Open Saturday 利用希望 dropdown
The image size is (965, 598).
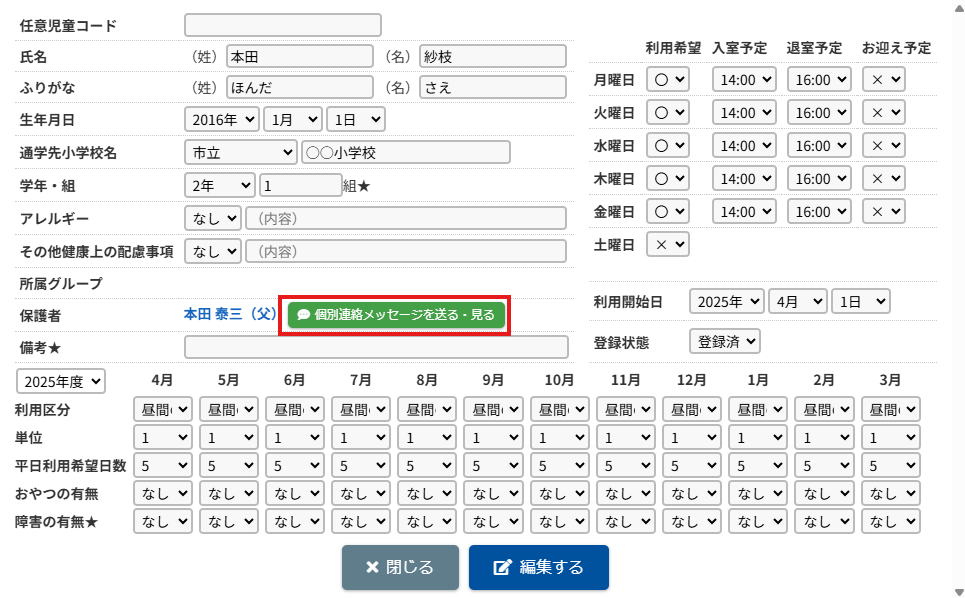(667, 243)
